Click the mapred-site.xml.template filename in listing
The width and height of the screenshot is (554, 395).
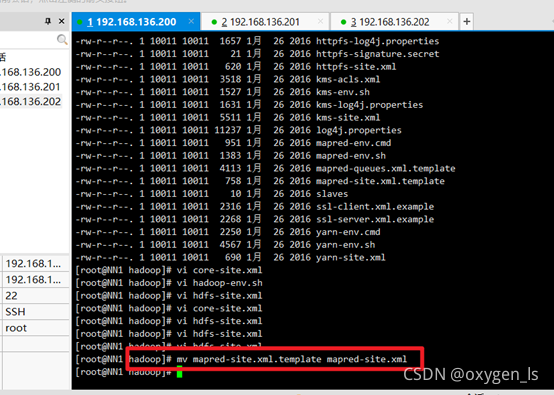pyautogui.click(x=380, y=181)
